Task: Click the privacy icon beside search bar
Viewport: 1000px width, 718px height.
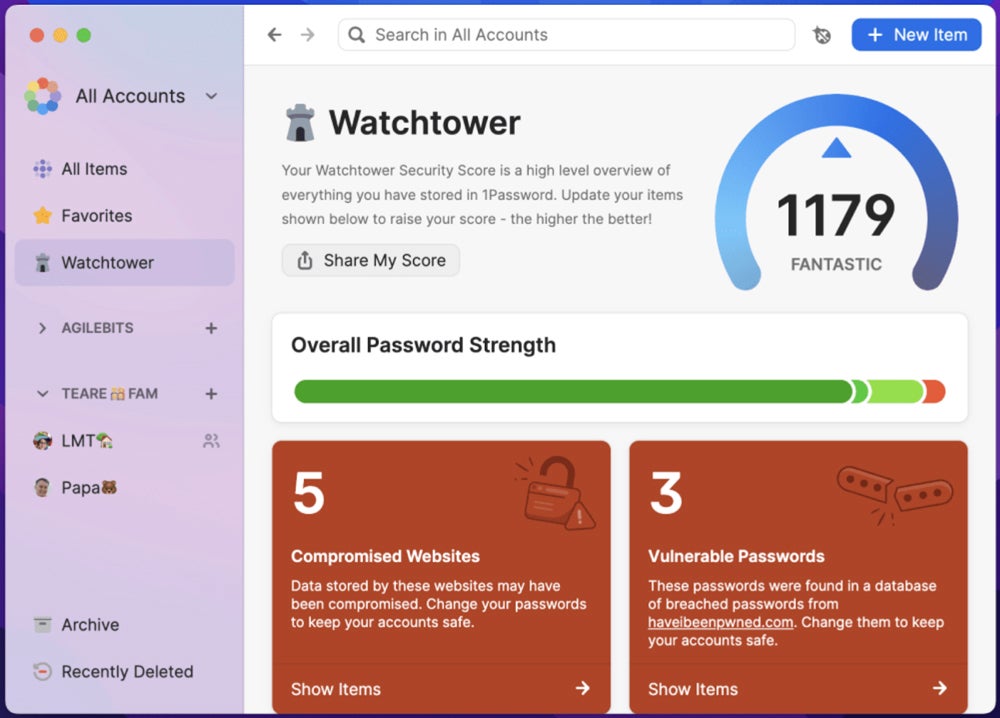Action: pos(822,35)
